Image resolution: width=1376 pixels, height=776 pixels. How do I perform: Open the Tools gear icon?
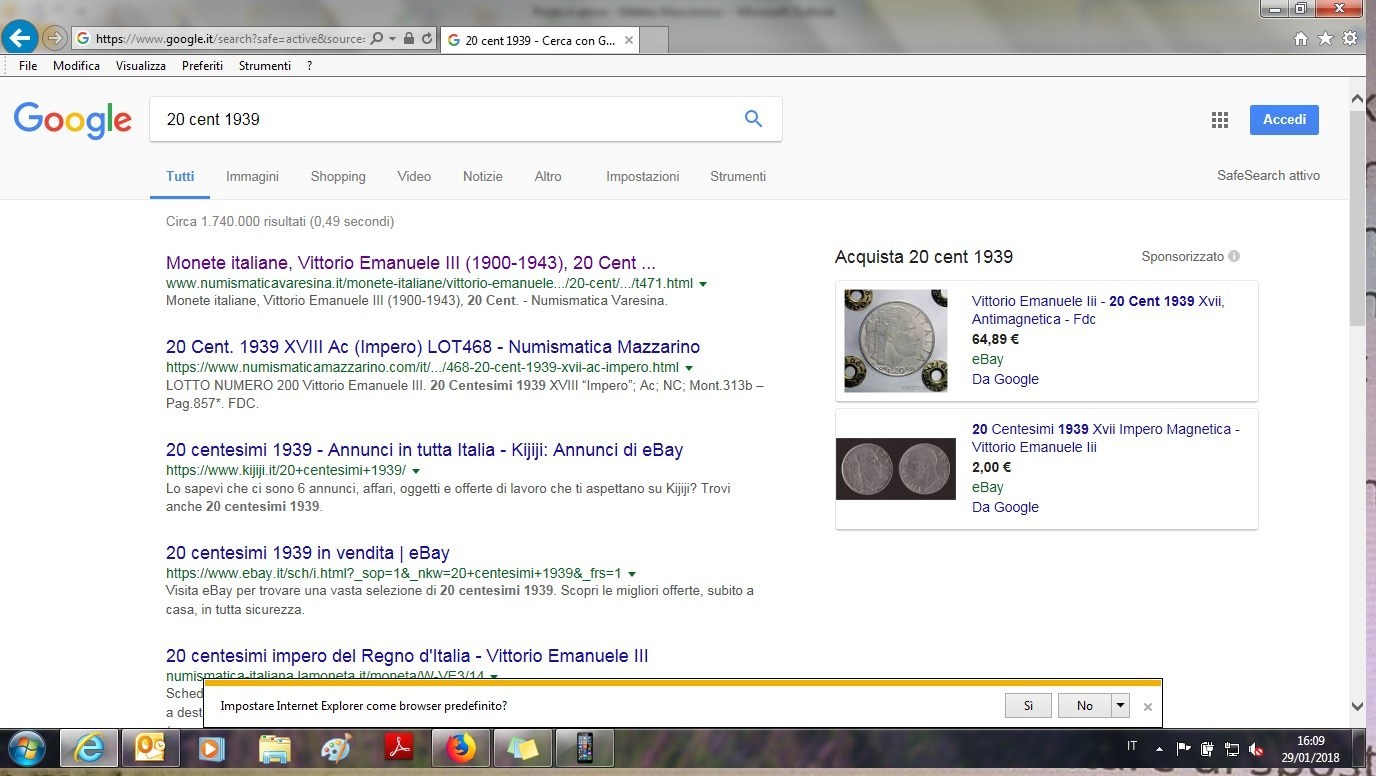click(1350, 39)
